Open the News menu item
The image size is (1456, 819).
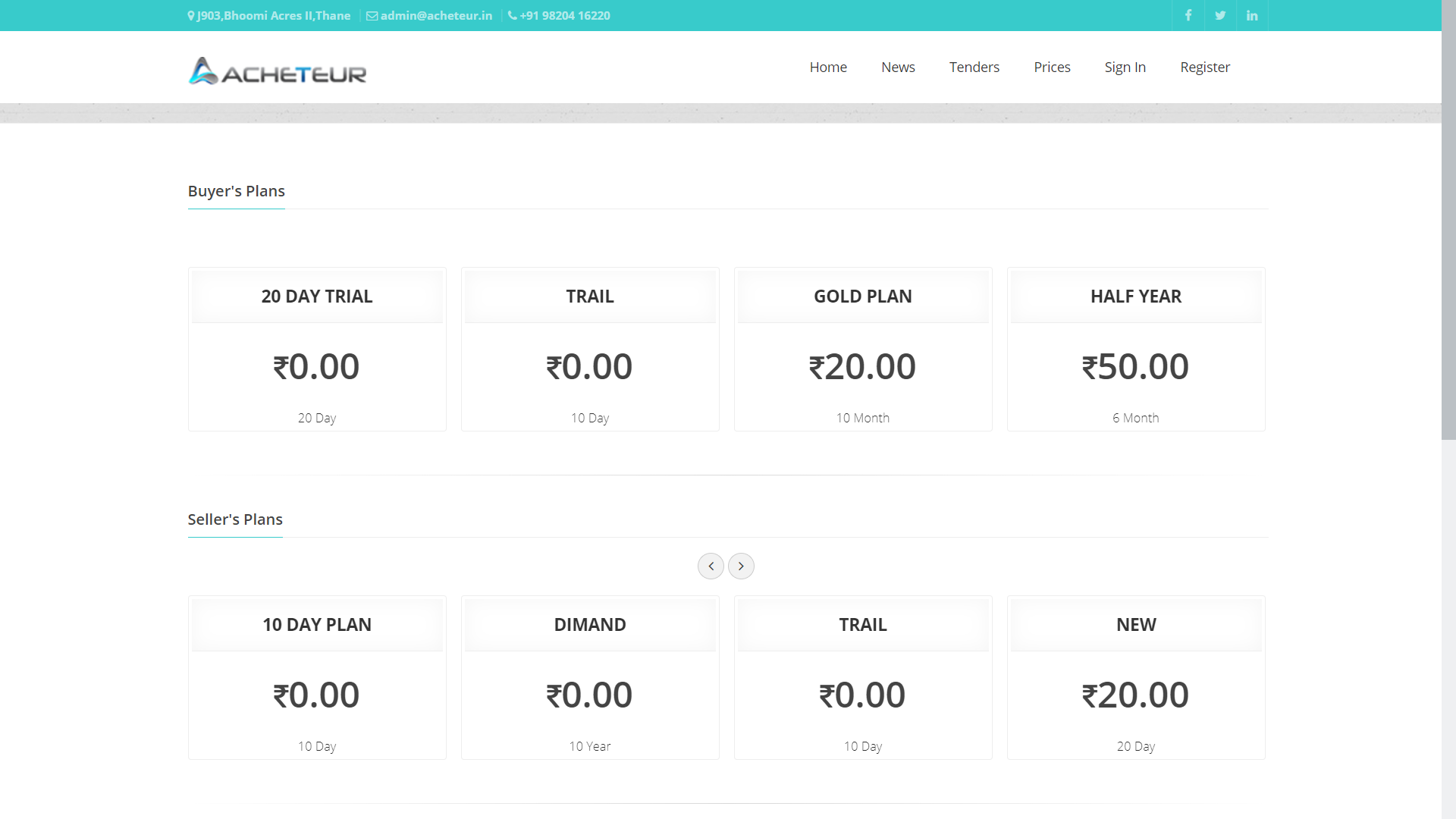point(898,67)
